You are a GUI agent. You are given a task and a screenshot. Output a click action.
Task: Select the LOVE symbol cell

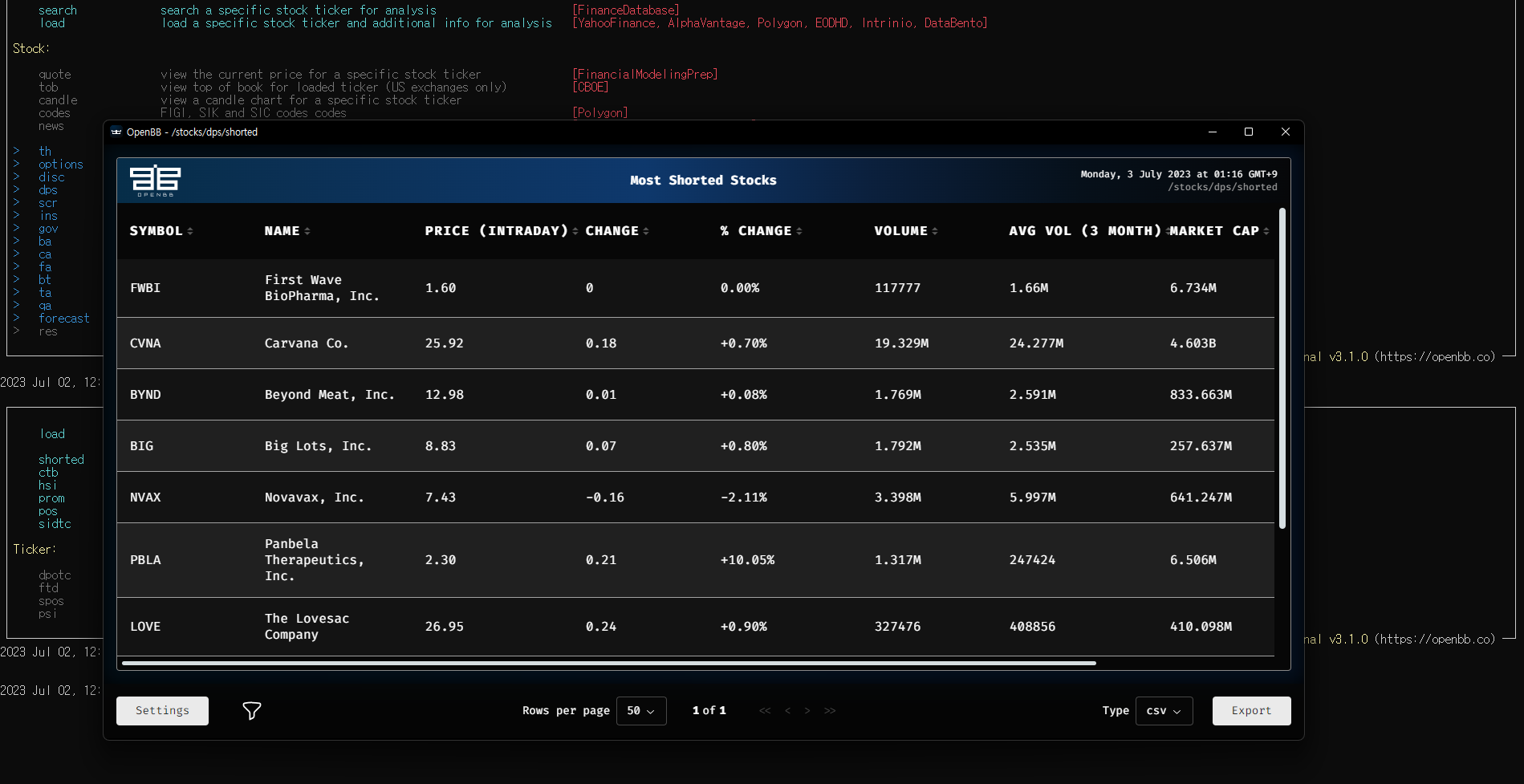145,627
